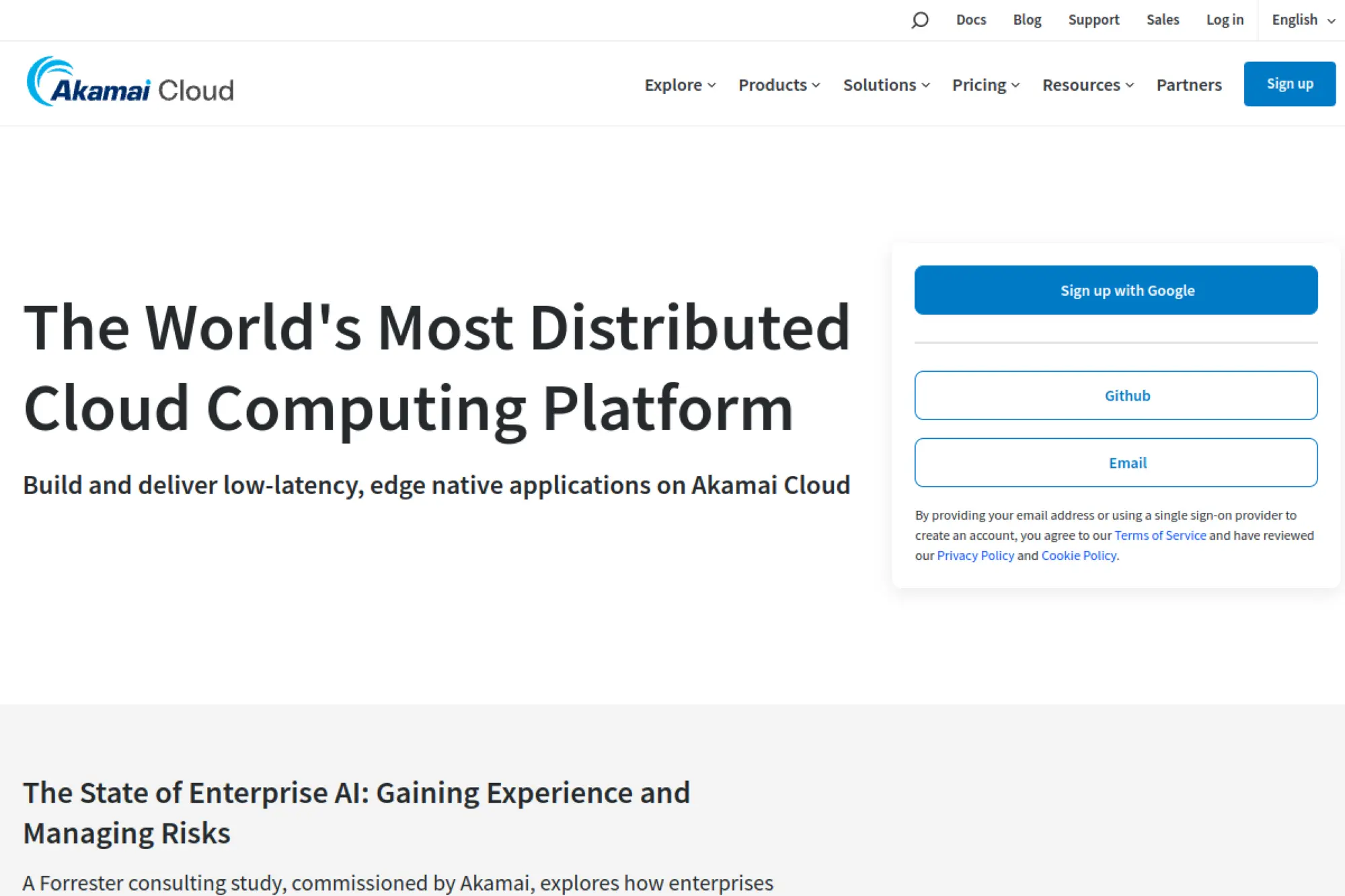Open the Partners page
Viewport: 1345px width, 896px height.
tap(1188, 85)
